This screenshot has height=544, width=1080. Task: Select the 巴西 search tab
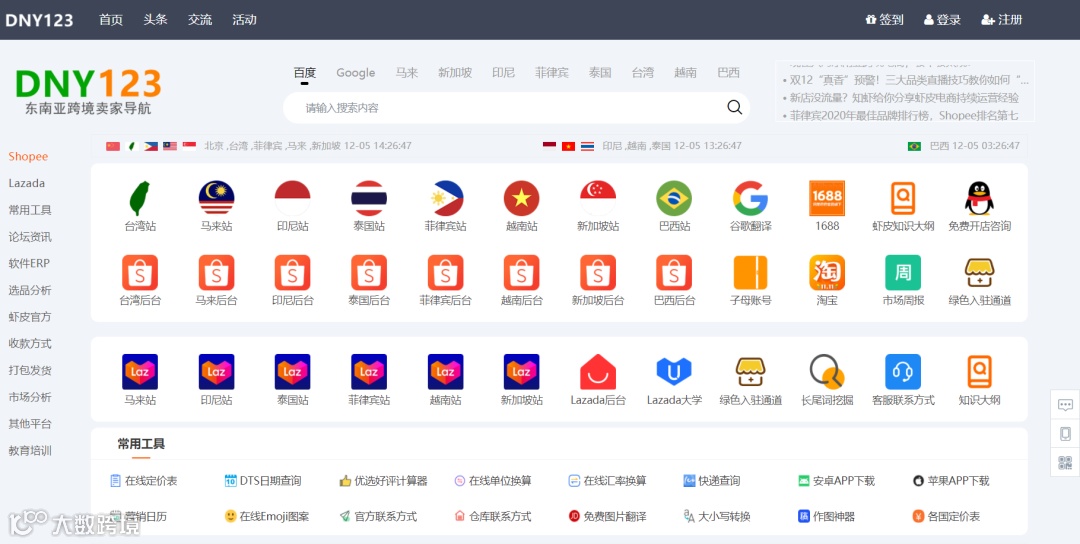[x=728, y=73]
